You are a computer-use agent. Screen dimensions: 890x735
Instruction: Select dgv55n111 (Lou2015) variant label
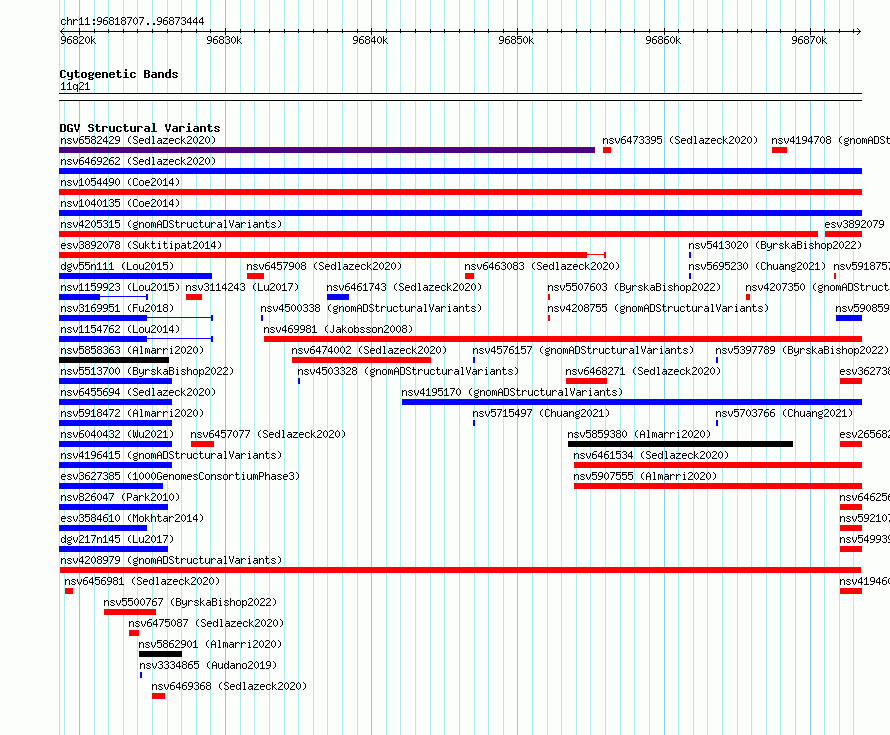[117, 266]
